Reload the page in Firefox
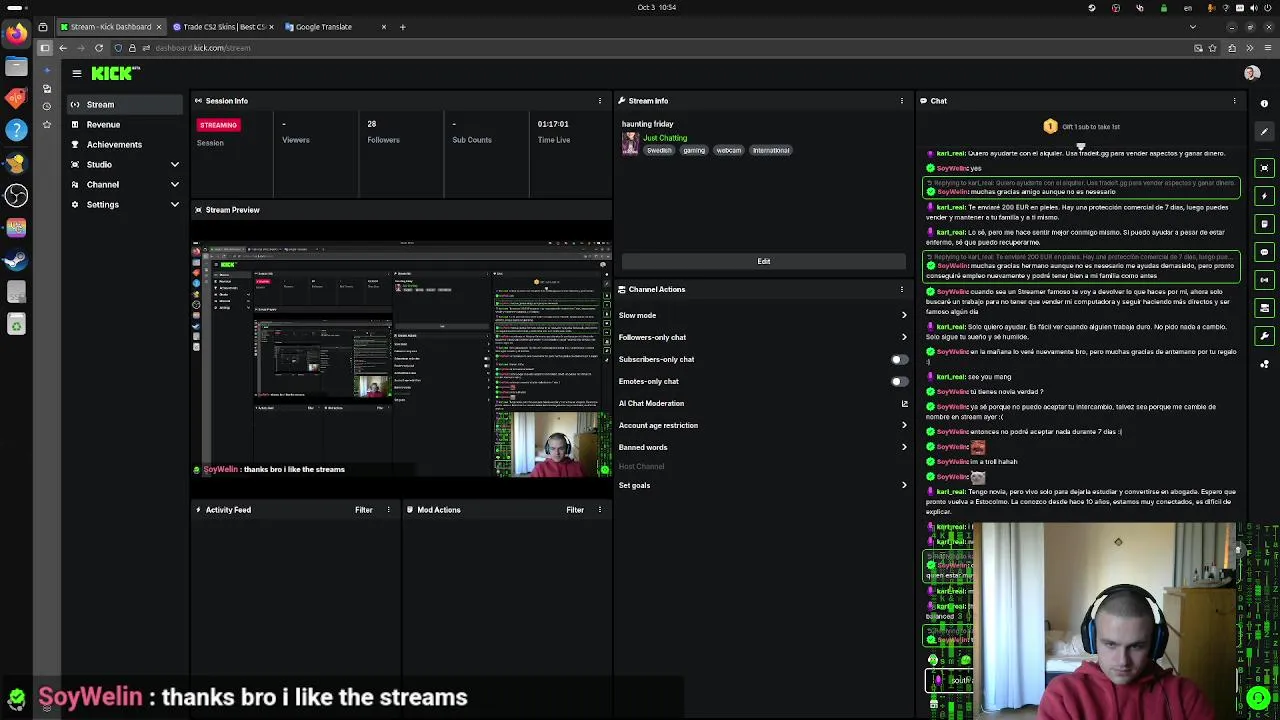 pos(98,48)
